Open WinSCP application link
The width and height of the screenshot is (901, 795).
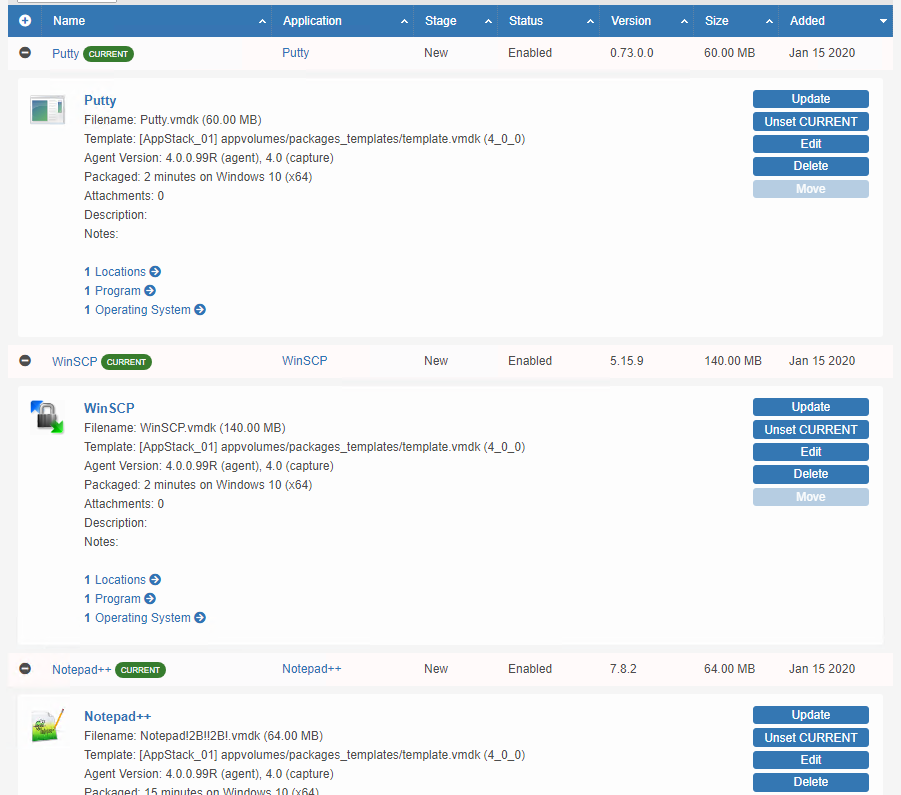click(x=305, y=361)
